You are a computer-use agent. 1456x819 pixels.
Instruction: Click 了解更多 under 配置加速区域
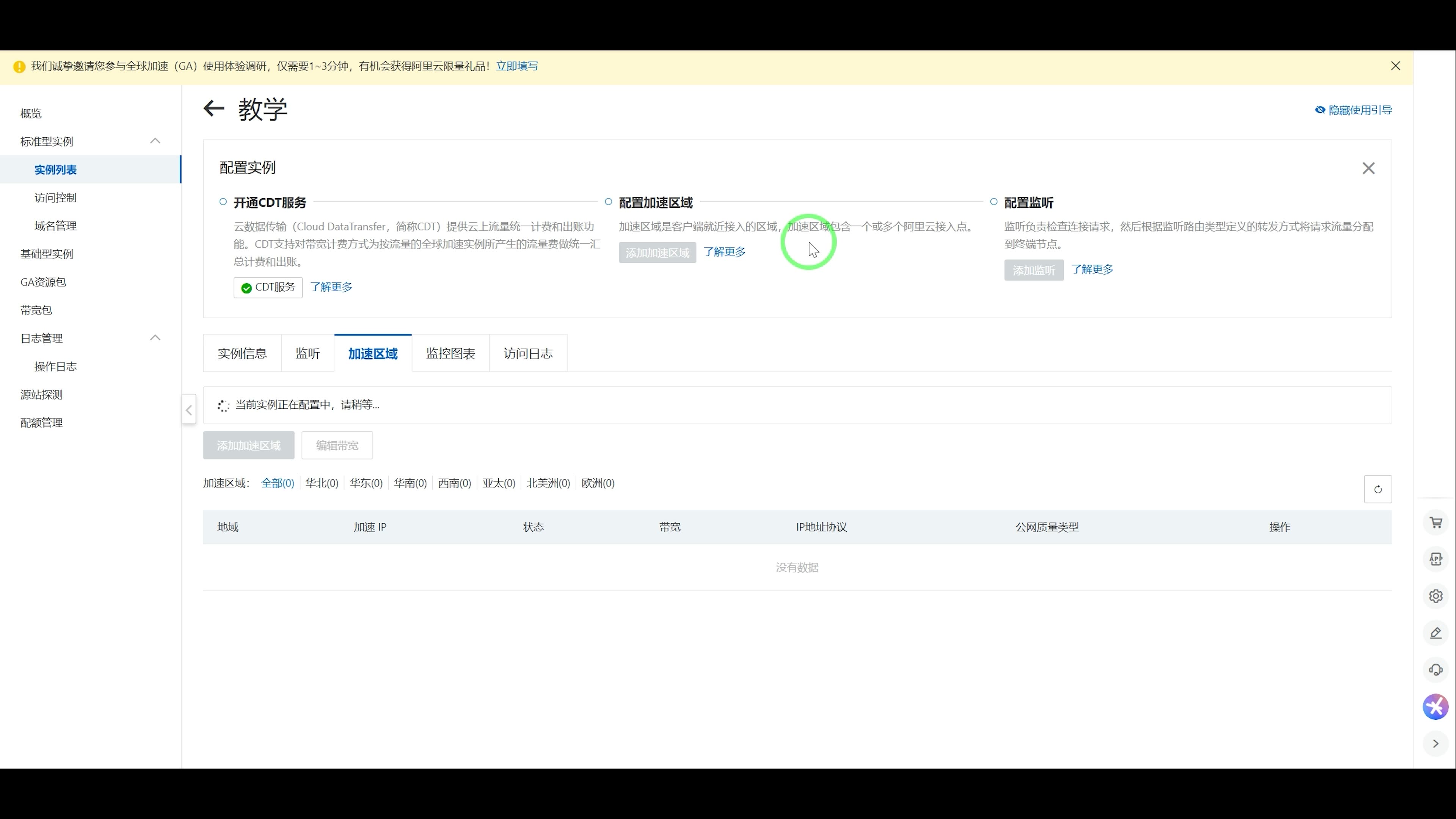(x=725, y=252)
